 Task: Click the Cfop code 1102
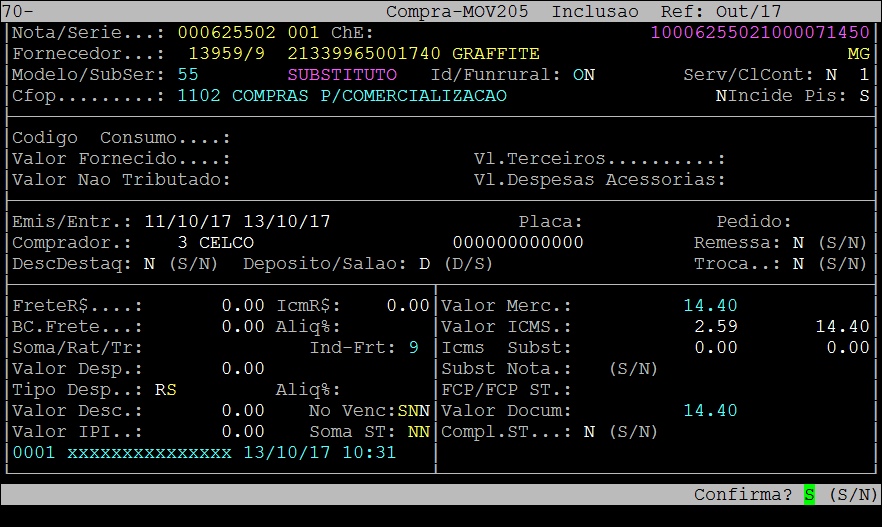[199, 96]
